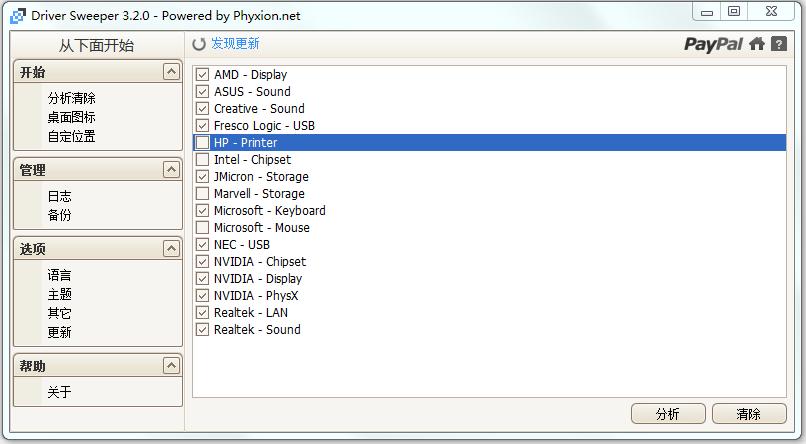806x444 pixels.
Task: Click the 清除 clean button
Action: [x=748, y=414]
